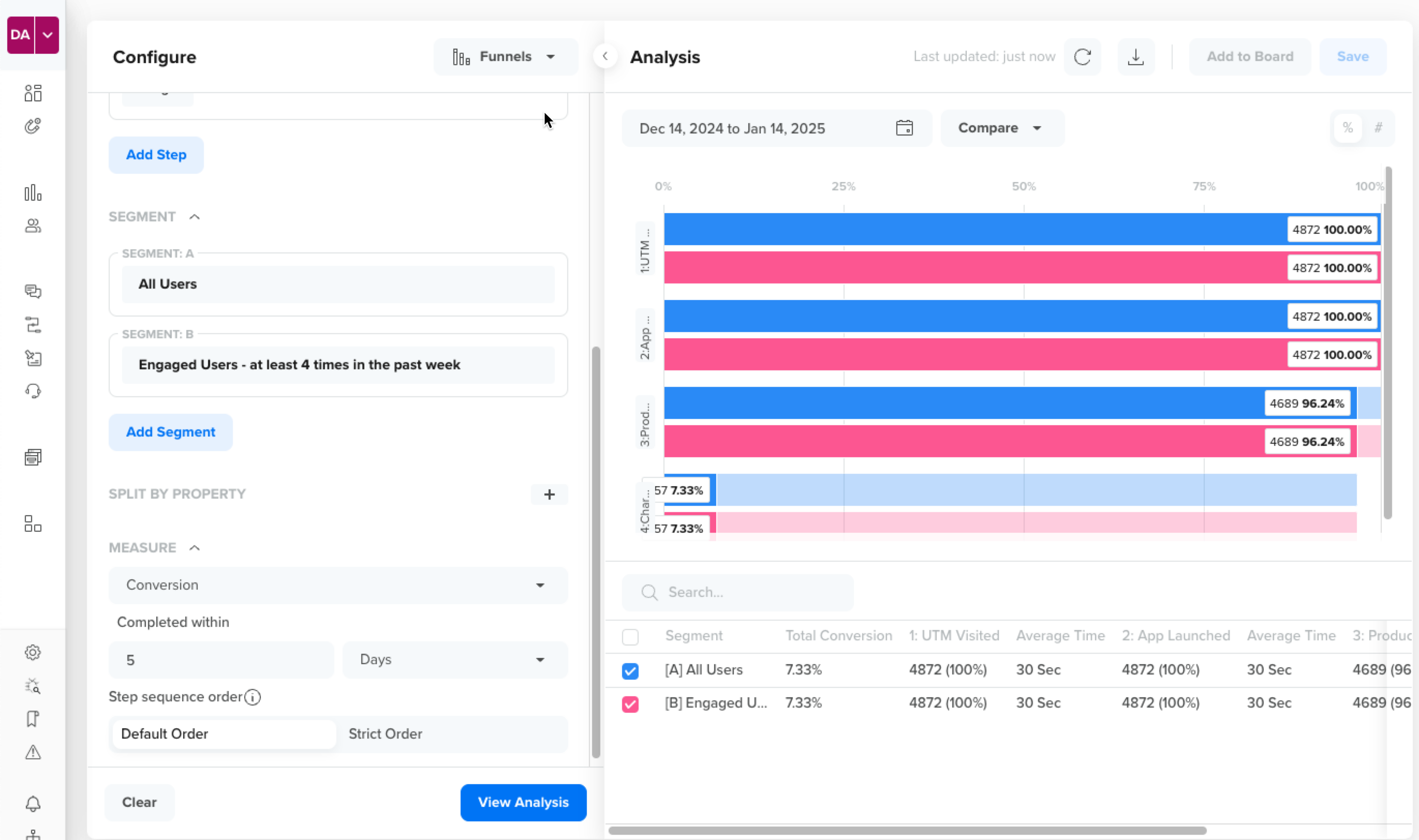The width and height of the screenshot is (1419, 840).
Task: Open settings gear in sidebar
Action: click(33, 653)
